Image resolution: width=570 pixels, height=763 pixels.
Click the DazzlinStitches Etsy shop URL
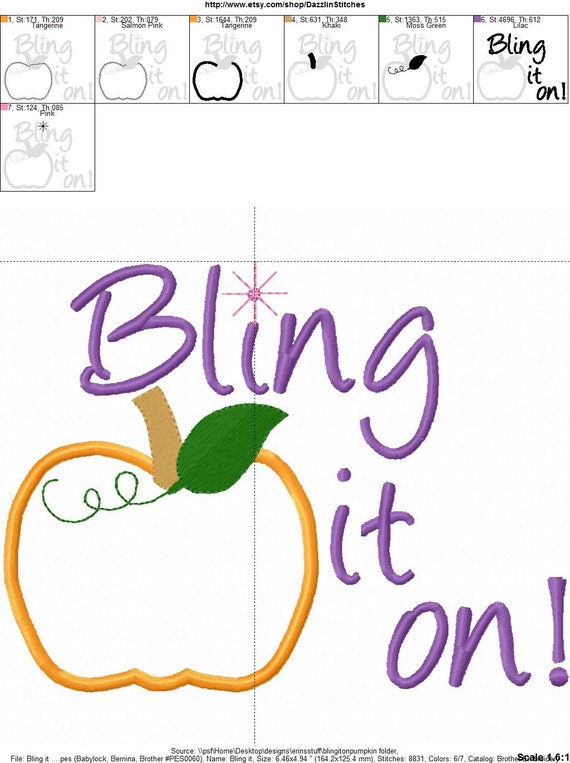(x=285, y=4)
